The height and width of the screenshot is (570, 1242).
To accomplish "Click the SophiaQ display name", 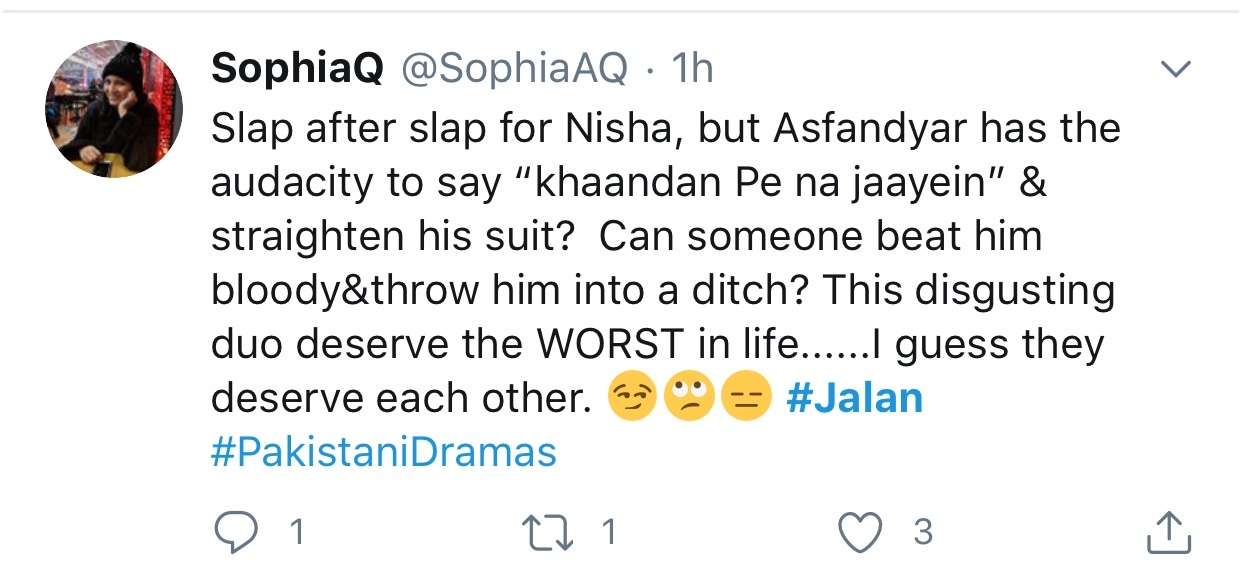I will [x=298, y=68].
